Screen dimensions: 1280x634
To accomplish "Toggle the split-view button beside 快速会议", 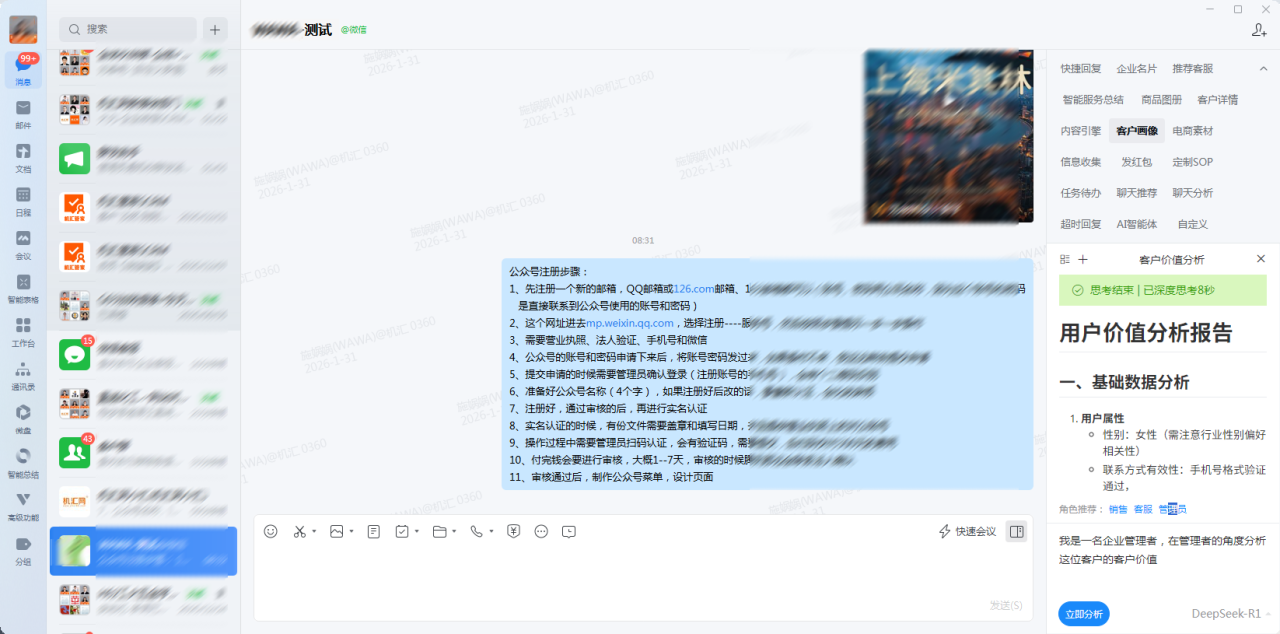I will [x=1015, y=531].
